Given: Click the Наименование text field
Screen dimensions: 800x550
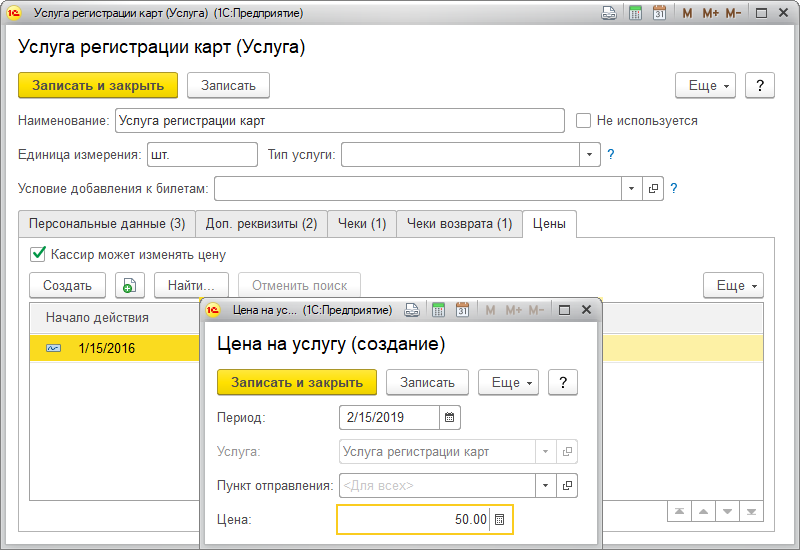Looking at the screenshot, I should (x=340, y=121).
